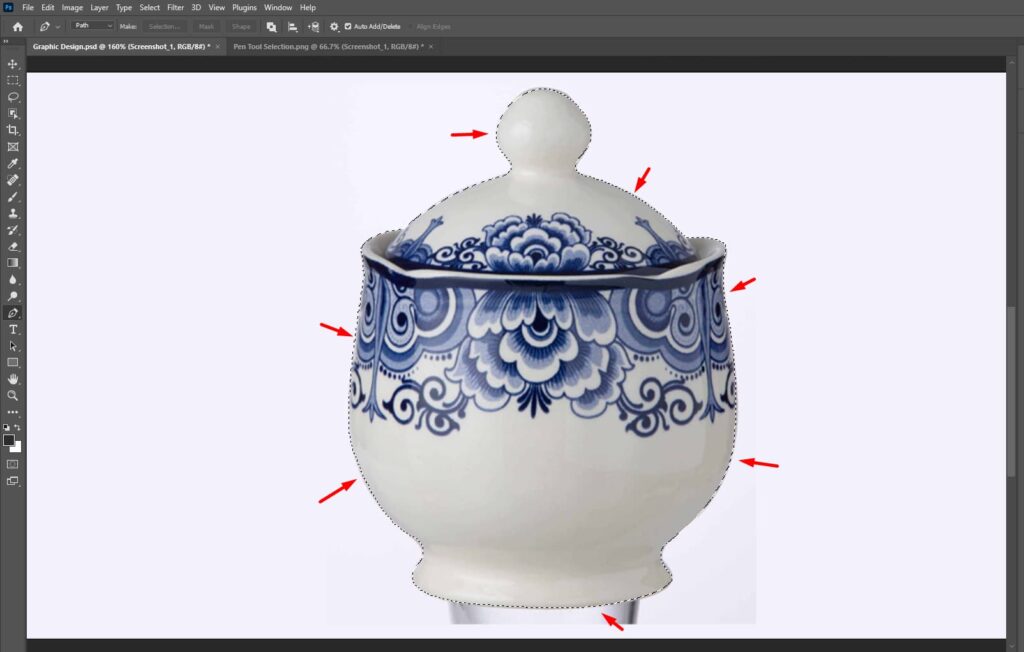Select the Eraser tool
Screen dimensions: 1024x652
[12, 246]
